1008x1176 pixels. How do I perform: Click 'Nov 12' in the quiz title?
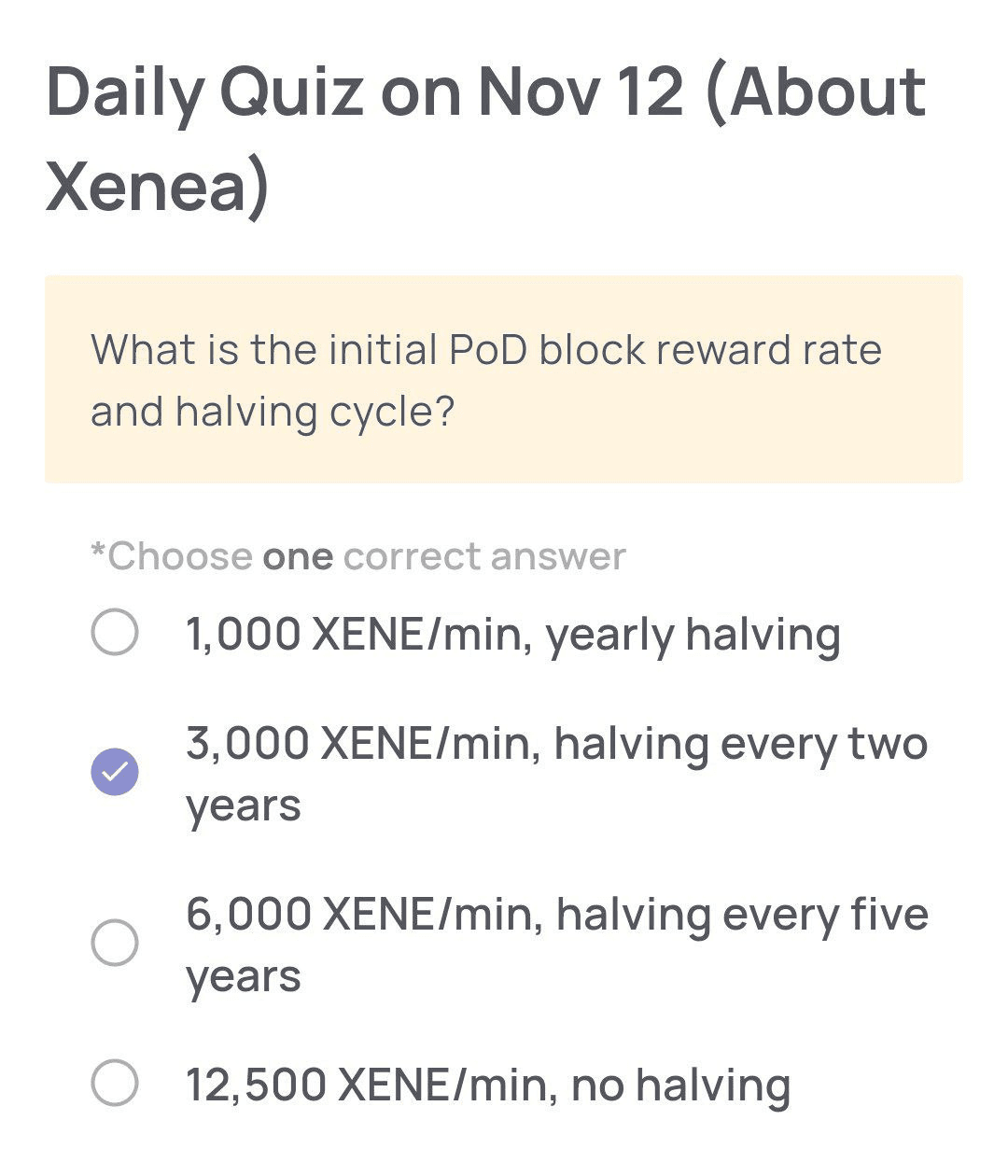coord(581,91)
